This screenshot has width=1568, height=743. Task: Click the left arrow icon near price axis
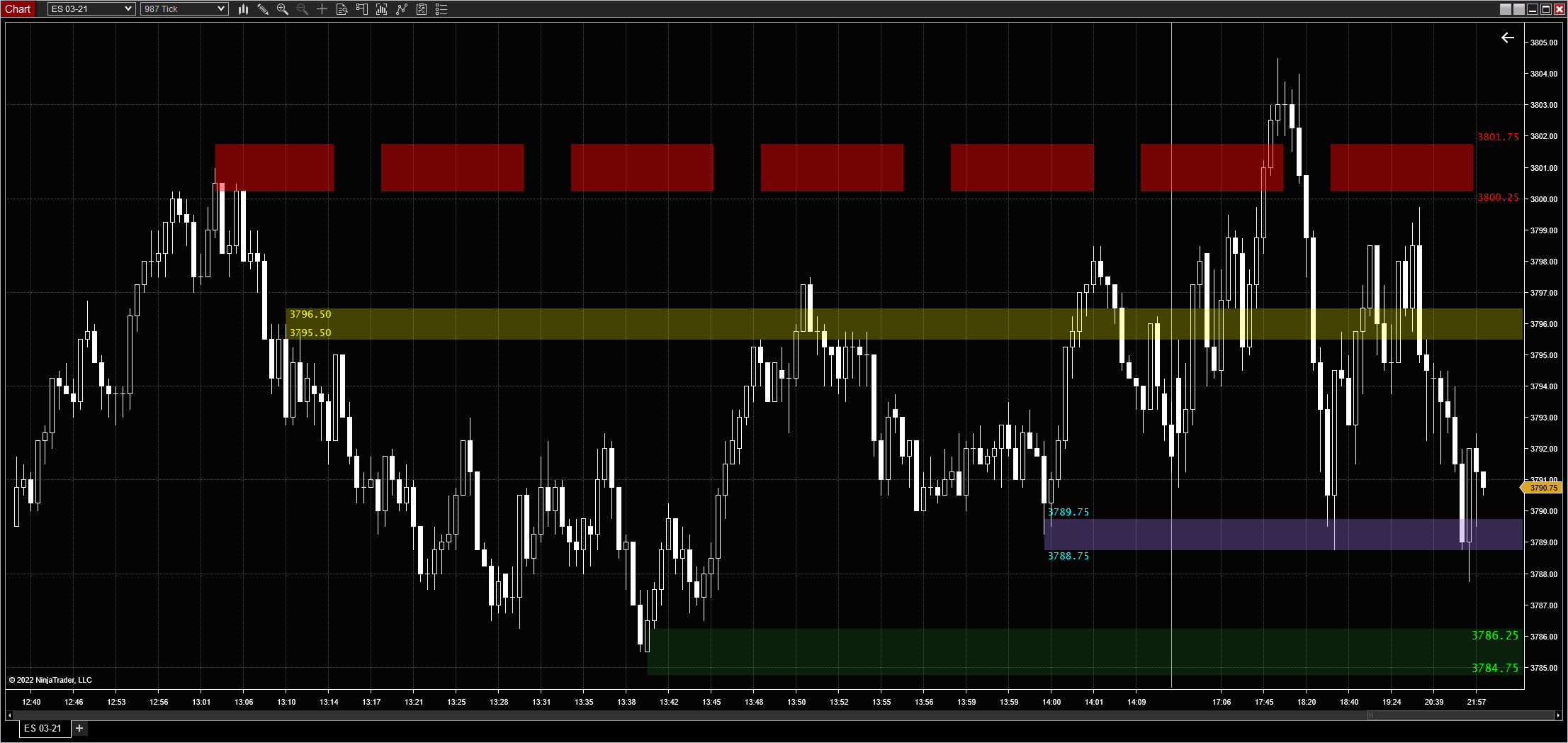1508,38
